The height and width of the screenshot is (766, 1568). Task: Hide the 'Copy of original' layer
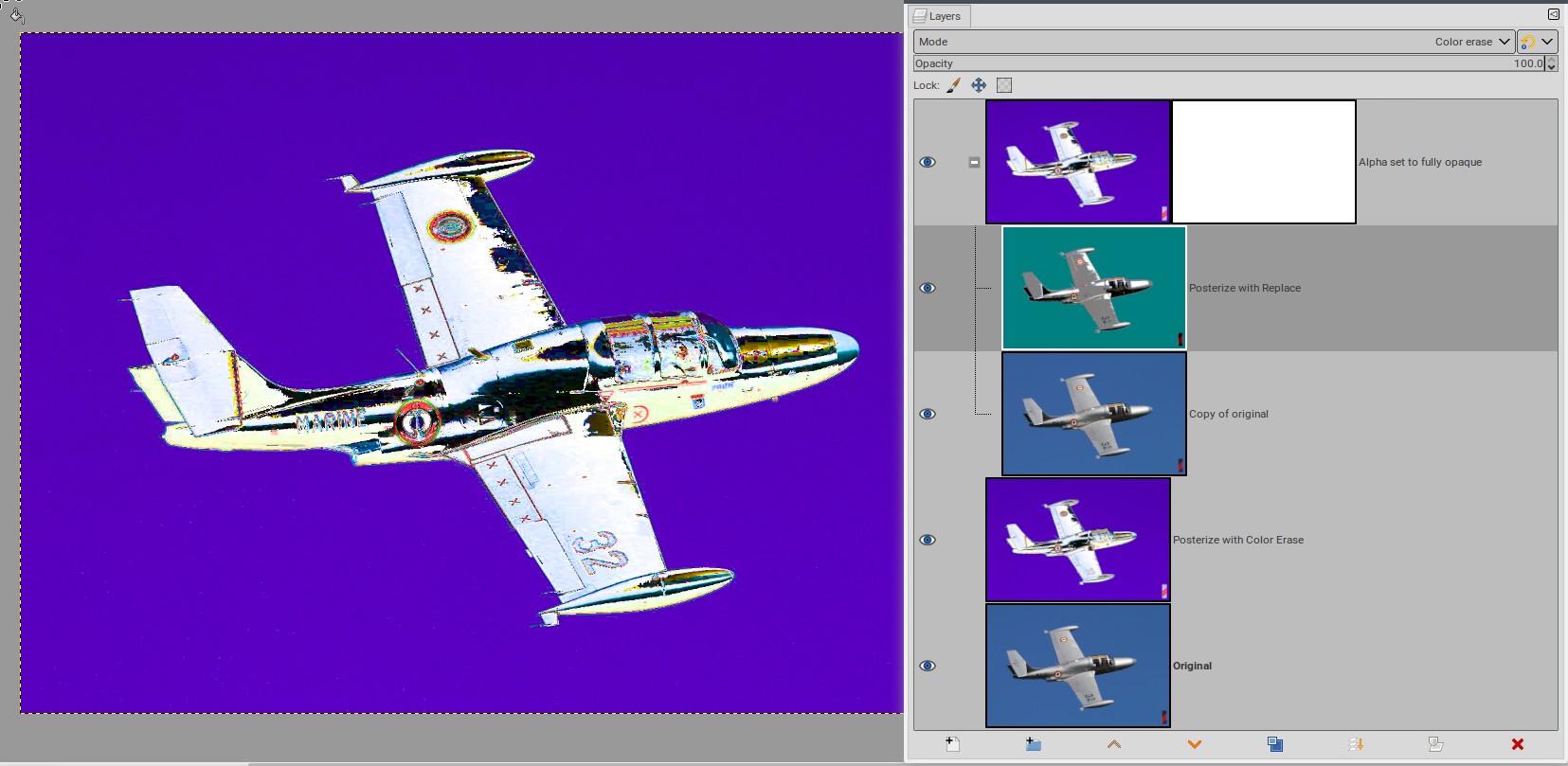click(x=928, y=414)
